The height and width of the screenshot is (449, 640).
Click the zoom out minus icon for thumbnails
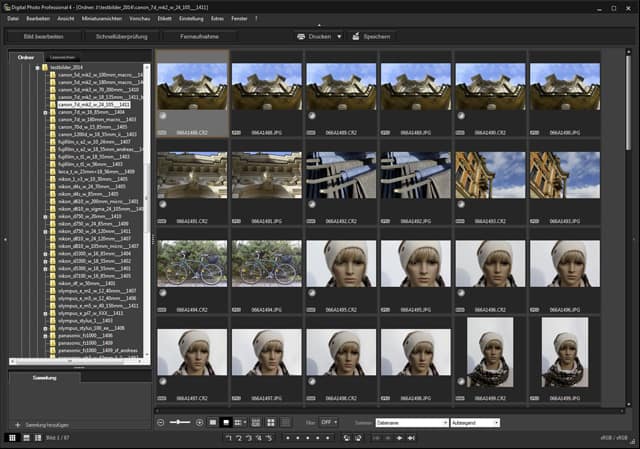click(161, 423)
